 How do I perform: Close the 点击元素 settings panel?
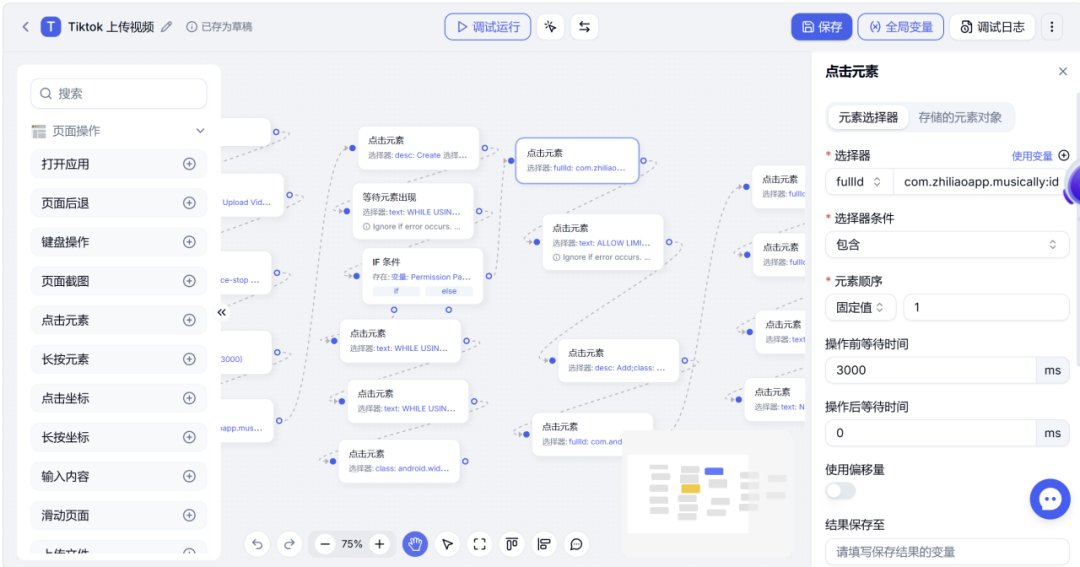point(1063,72)
